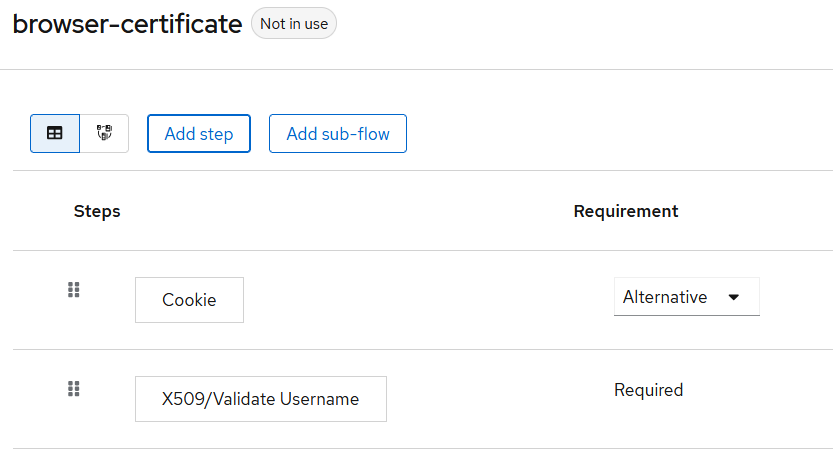Image resolution: width=833 pixels, height=465 pixels.
Task: Switch to table view icon
Action: tap(55, 133)
